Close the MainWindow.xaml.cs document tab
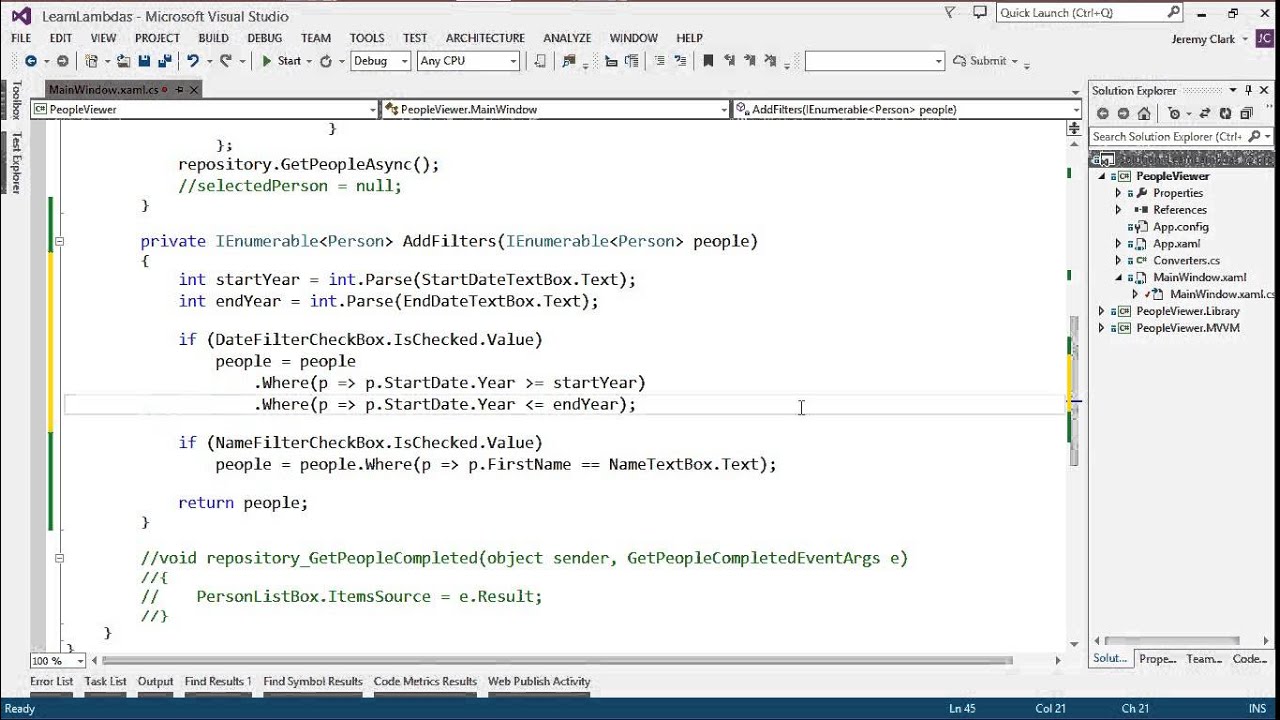 tap(194, 90)
